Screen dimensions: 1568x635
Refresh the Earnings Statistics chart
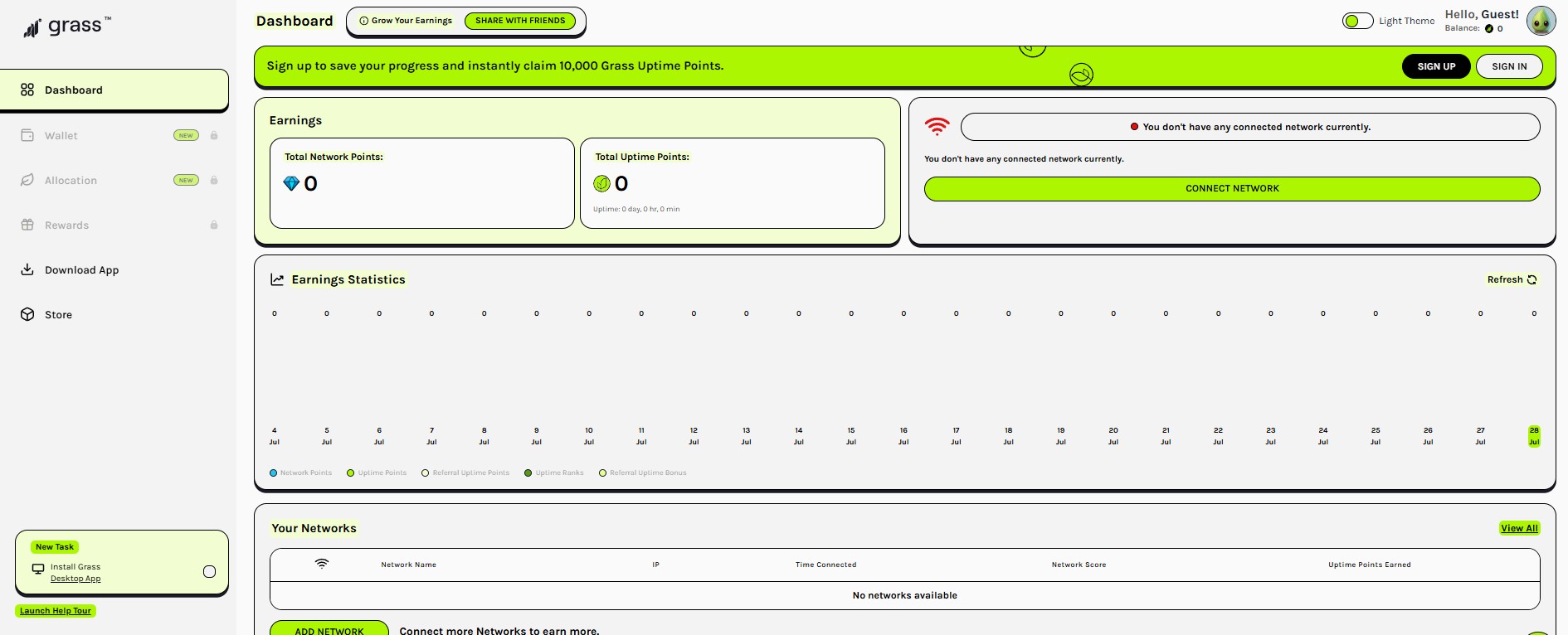(x=1512, y=279)
